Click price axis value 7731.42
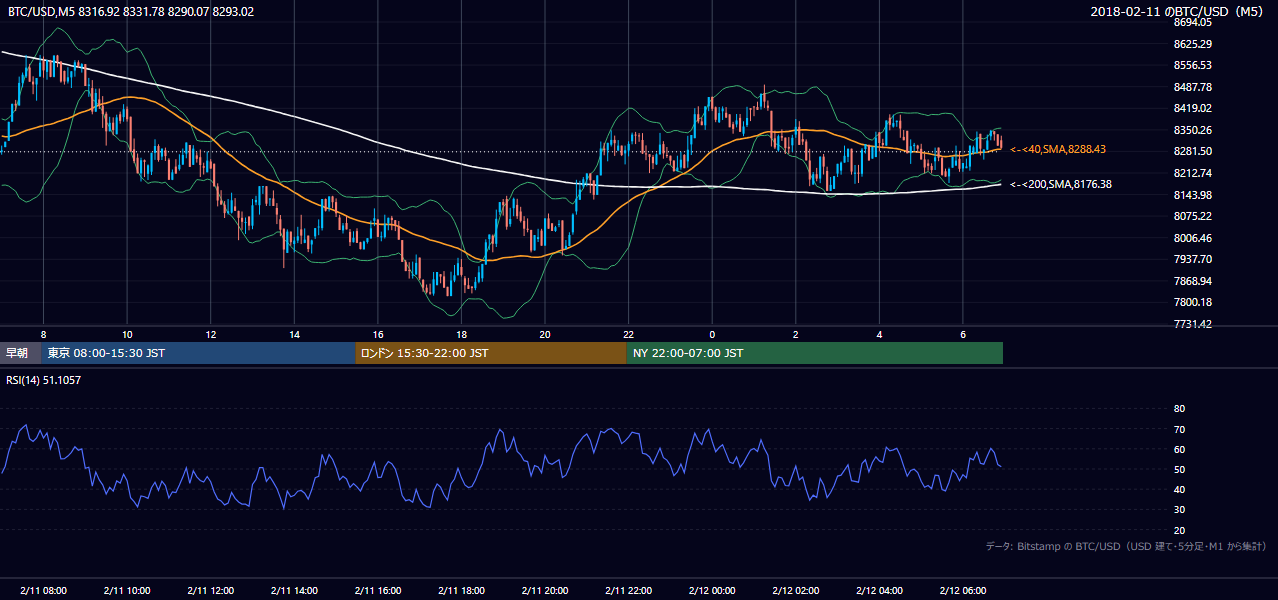1278x600 pixels. point(1193,324)
